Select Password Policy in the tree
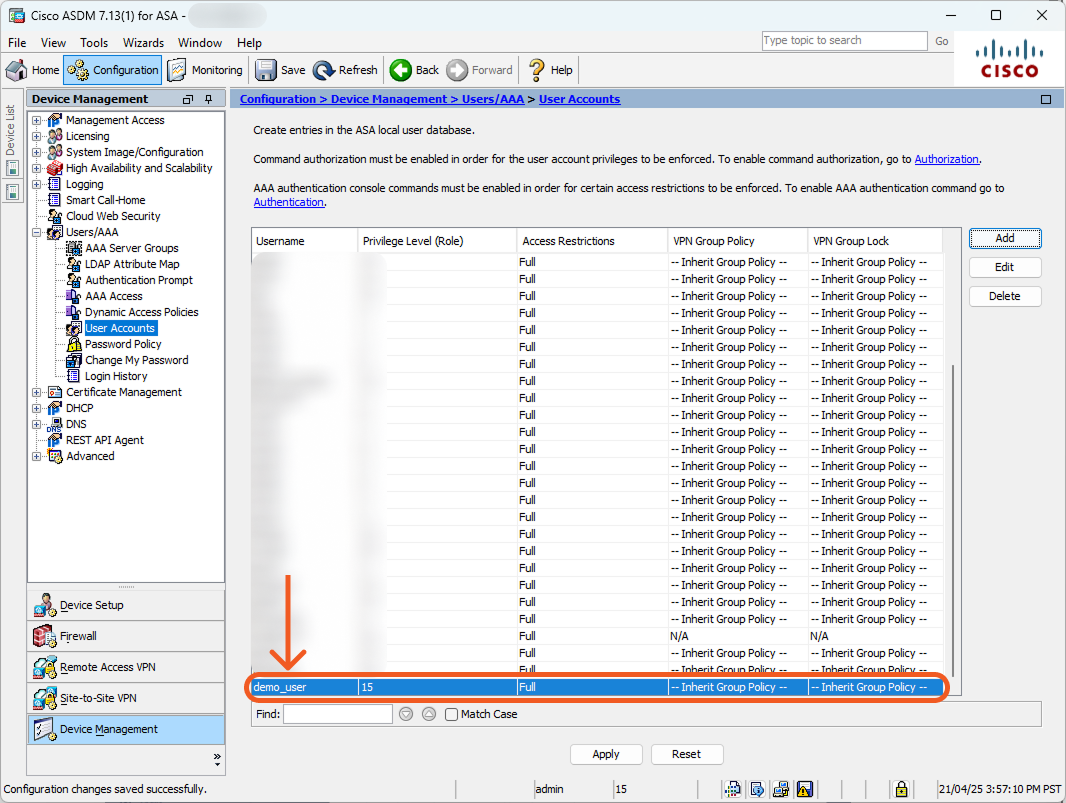 click(122, 344)
